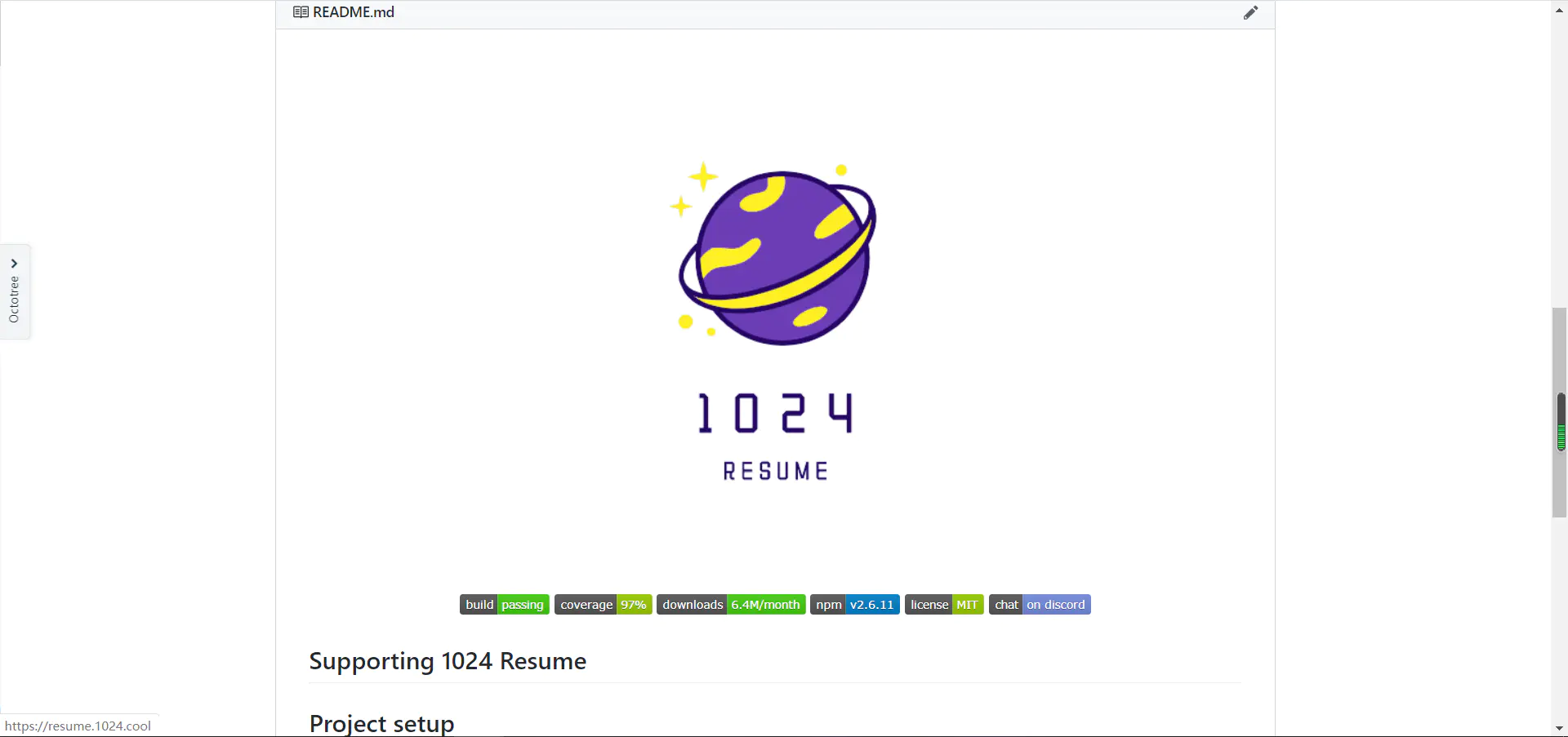Click the pencil edit icon for README.md

coord(1250,12)
